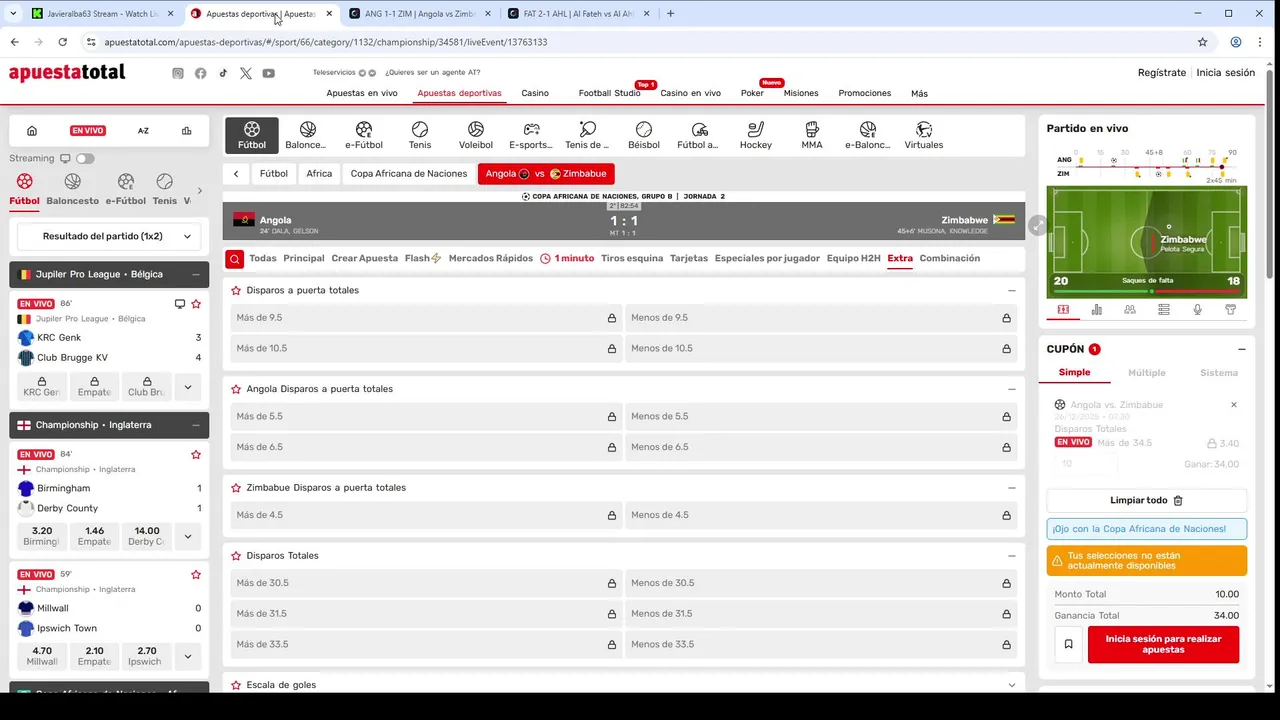This screenshot has width=1280, height=720.
Task: Open the field view icon under live pitch
Action: (x=1063, y=310)
